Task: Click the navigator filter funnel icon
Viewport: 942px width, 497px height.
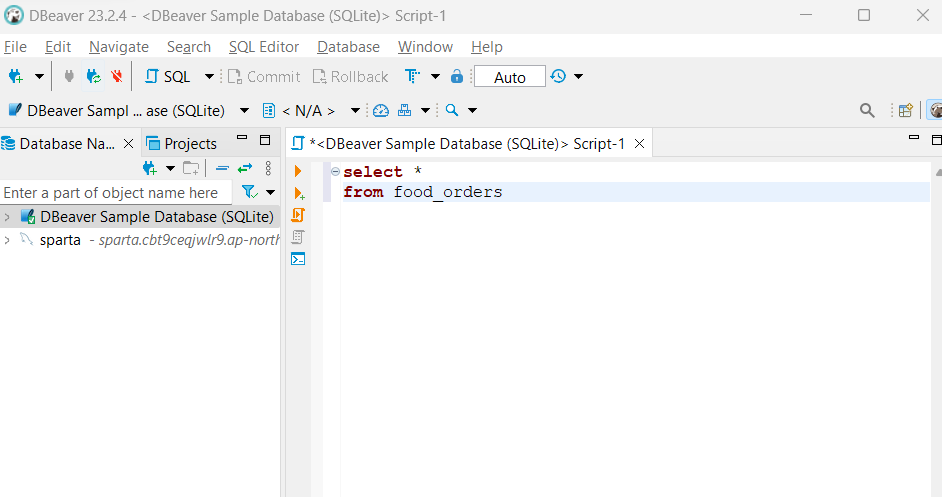Action: tap(249, 192)
